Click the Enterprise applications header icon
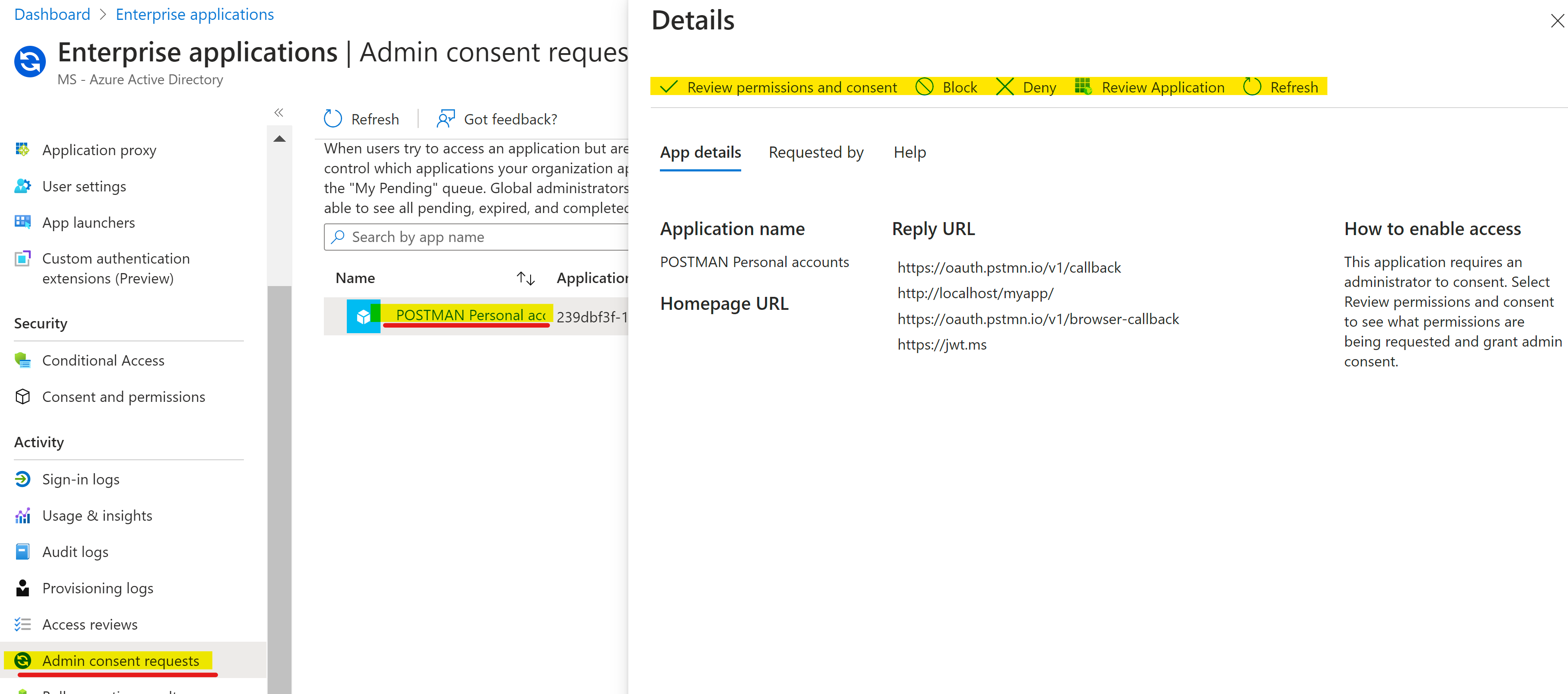The width and height of the screenshot is (1568, 694). tap(30, 61)
